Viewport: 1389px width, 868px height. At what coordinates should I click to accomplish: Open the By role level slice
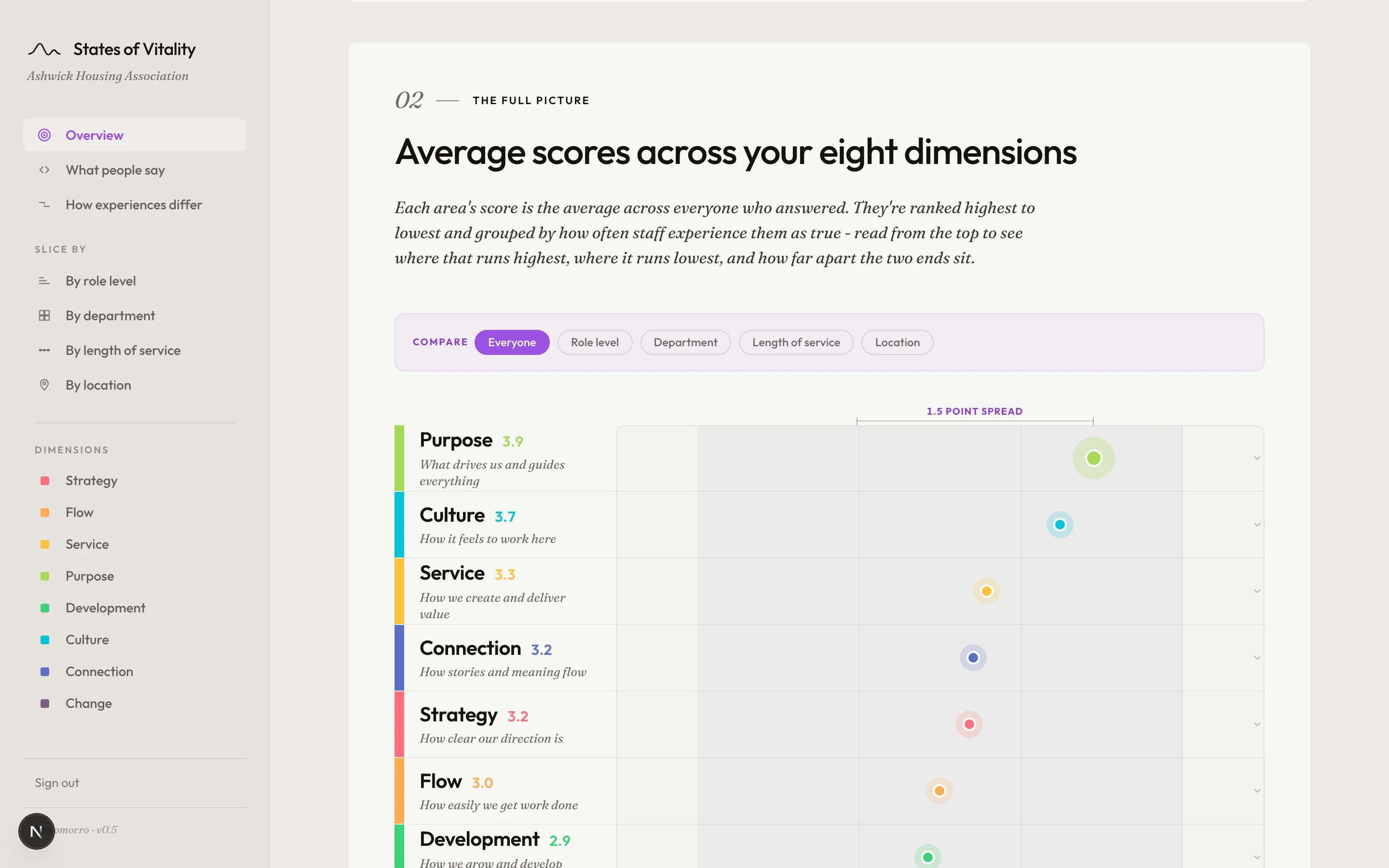[134, 281]
